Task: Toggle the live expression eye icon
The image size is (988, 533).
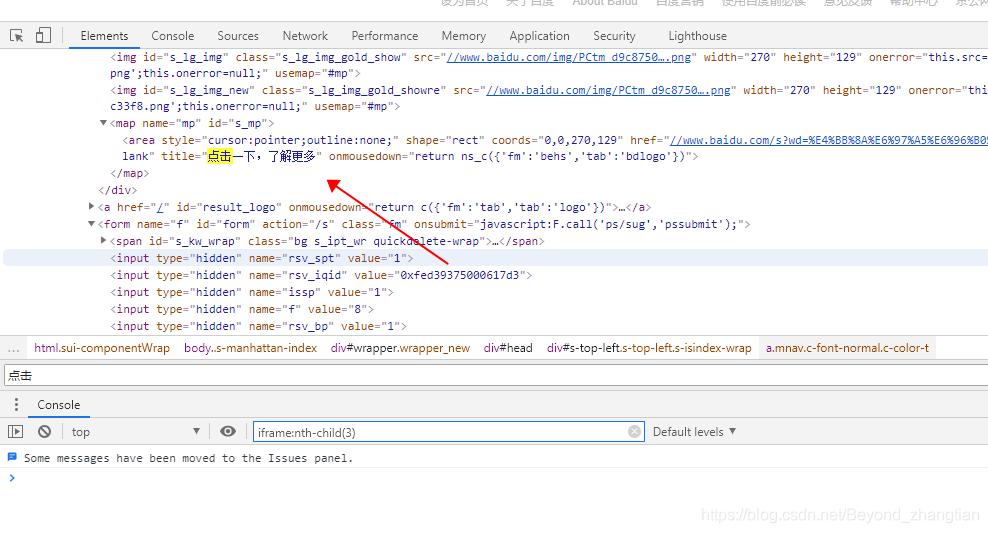Action: pos(228,432)
